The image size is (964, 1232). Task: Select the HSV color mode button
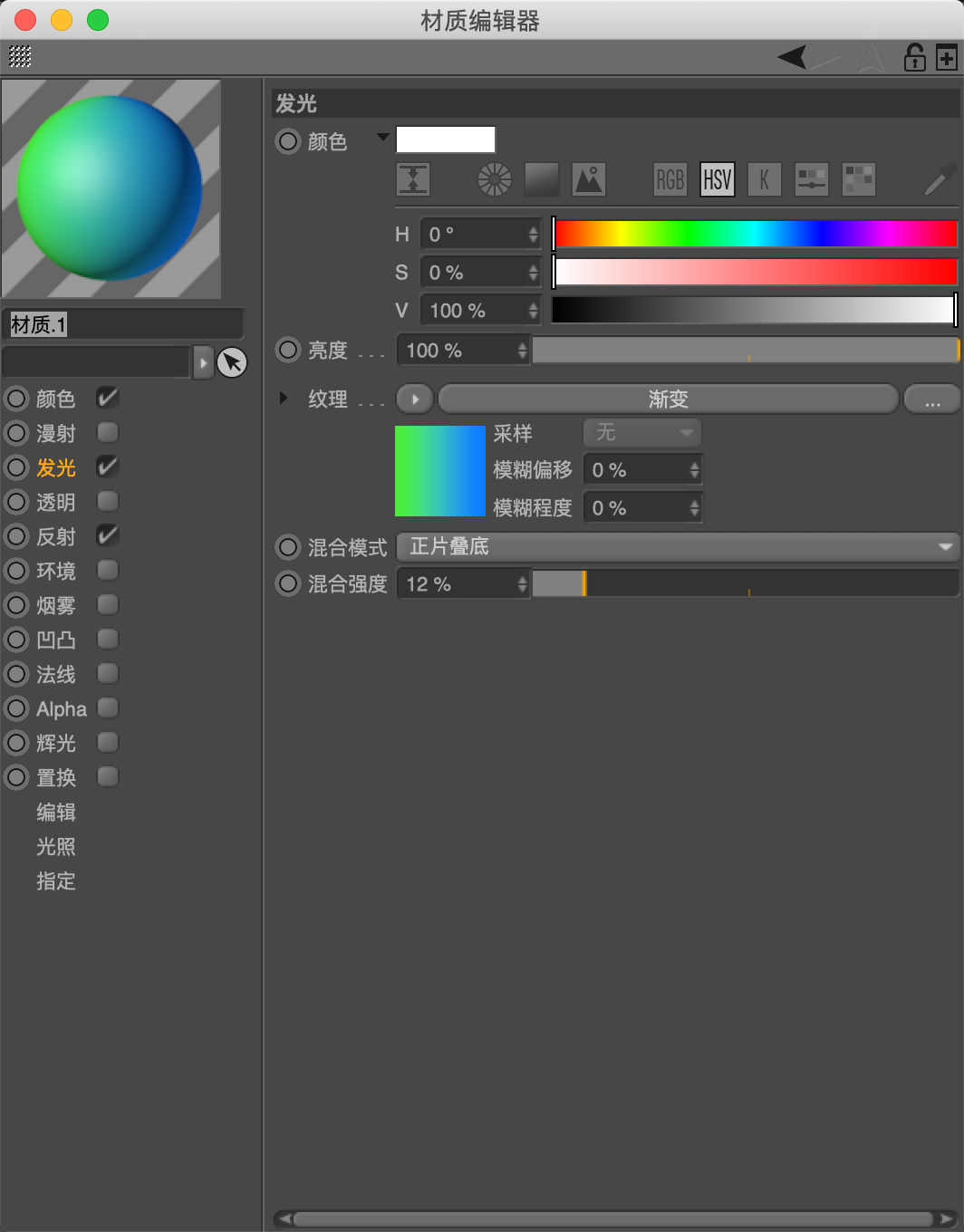pos(718,179)
